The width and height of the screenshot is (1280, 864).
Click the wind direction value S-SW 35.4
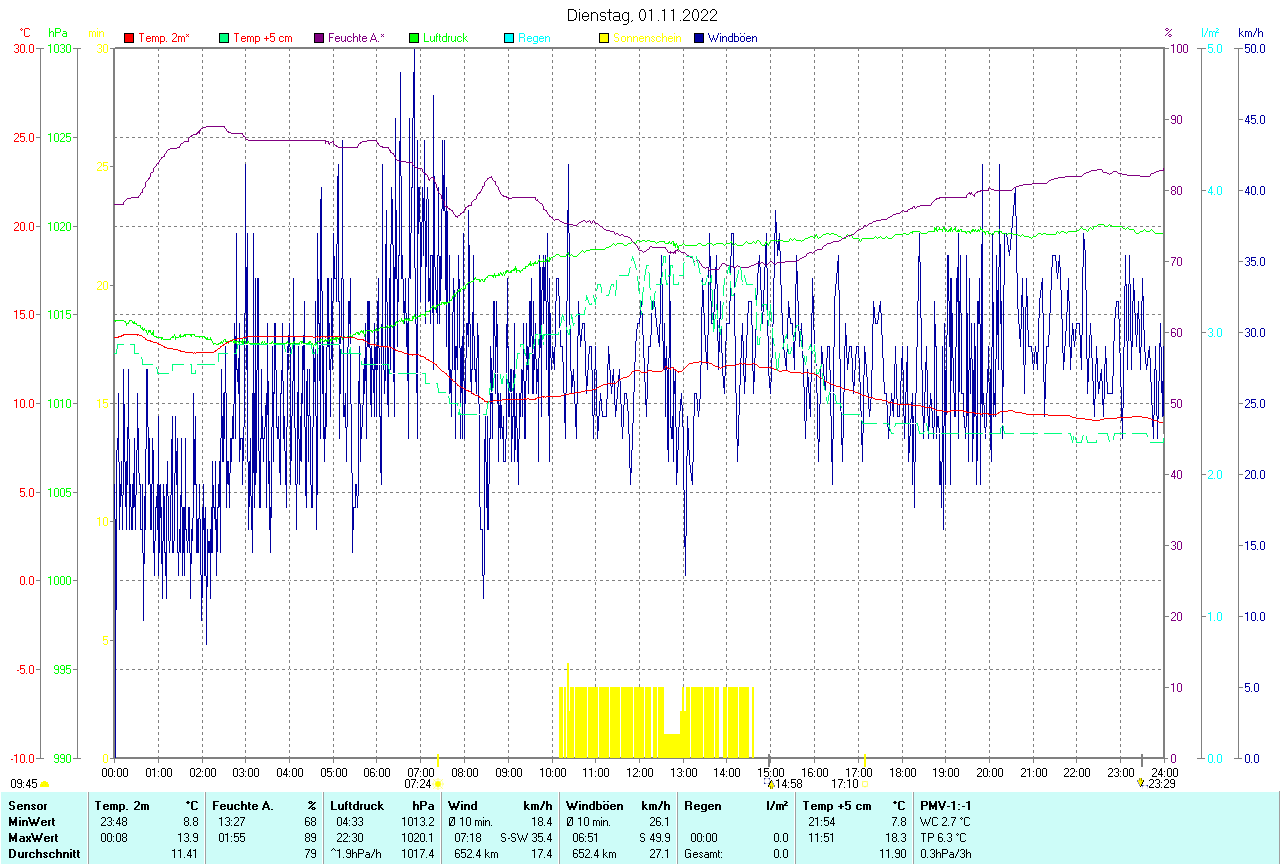point(527,837)
